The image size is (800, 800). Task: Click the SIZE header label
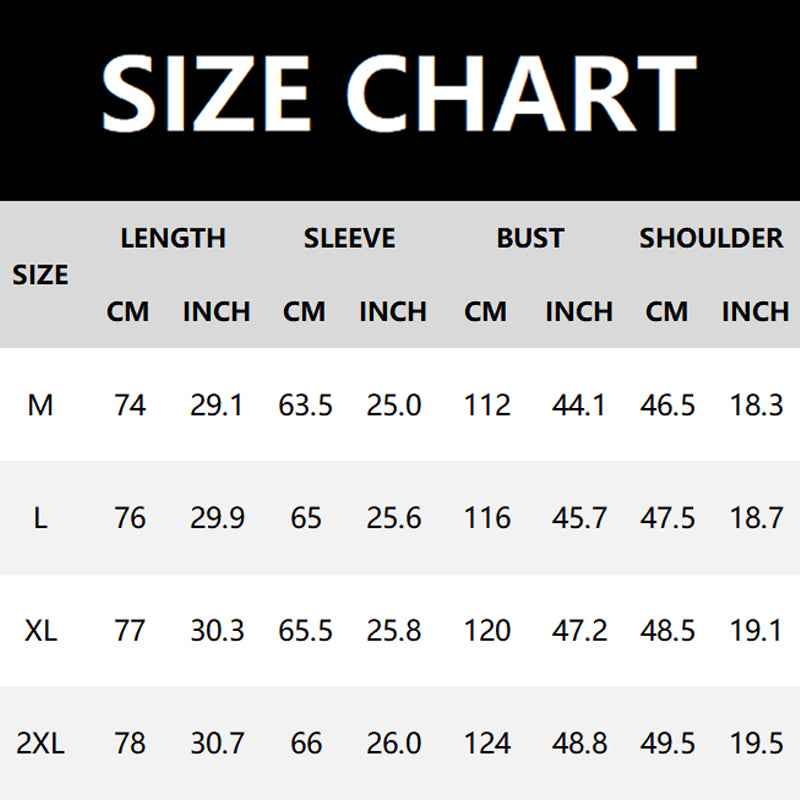40,275
